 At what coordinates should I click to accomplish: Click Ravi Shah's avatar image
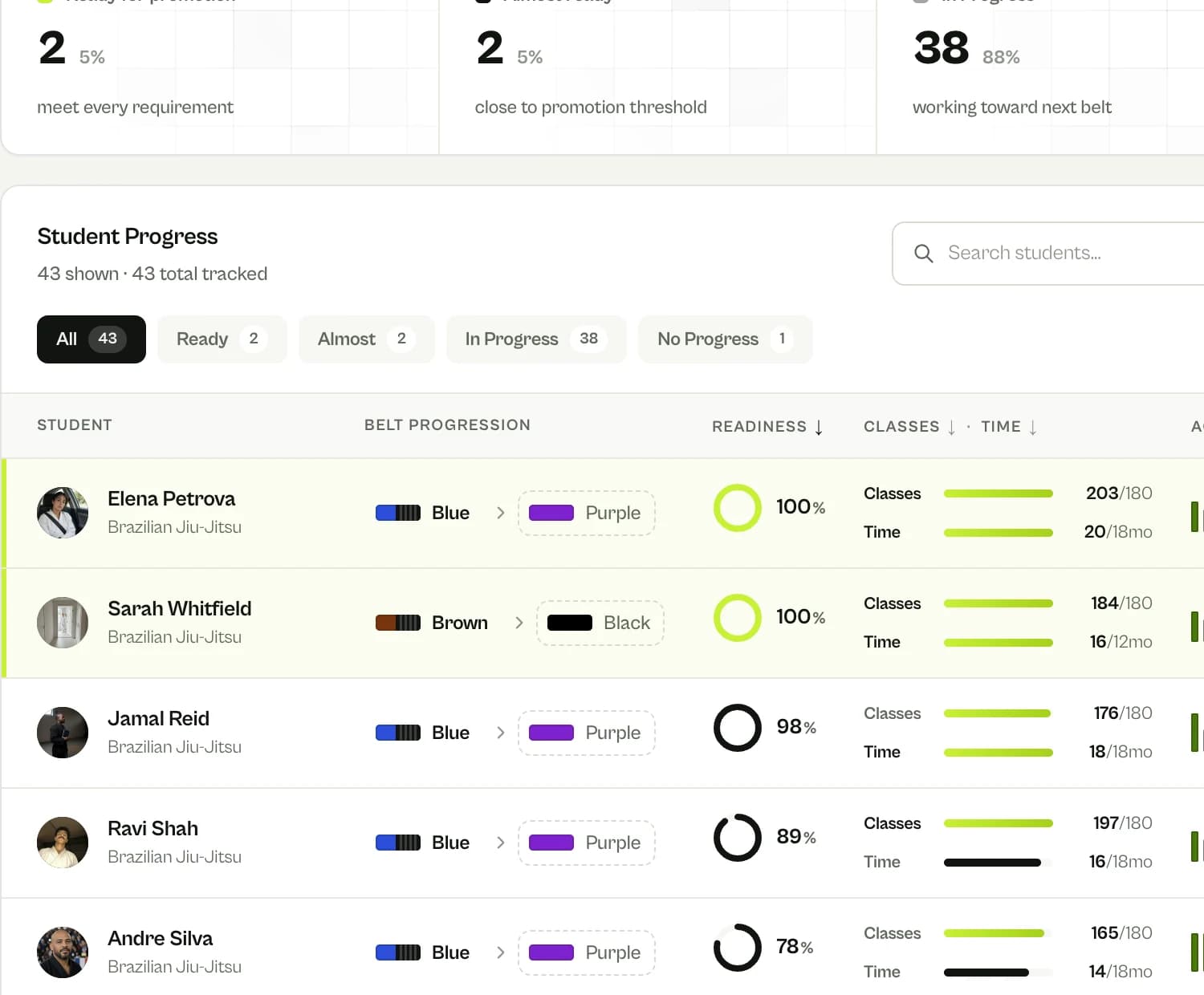coord(63,843)
